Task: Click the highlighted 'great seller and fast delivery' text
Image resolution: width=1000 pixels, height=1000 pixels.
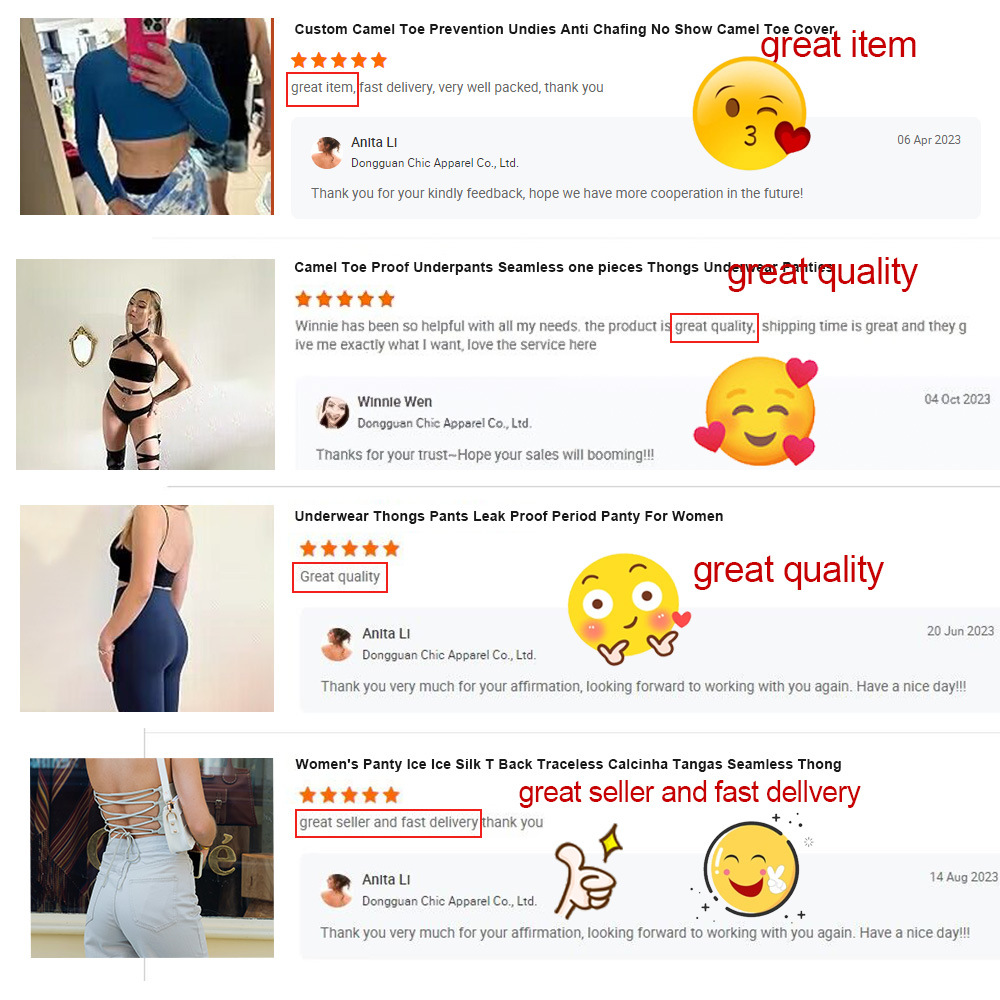Action: 388,823
